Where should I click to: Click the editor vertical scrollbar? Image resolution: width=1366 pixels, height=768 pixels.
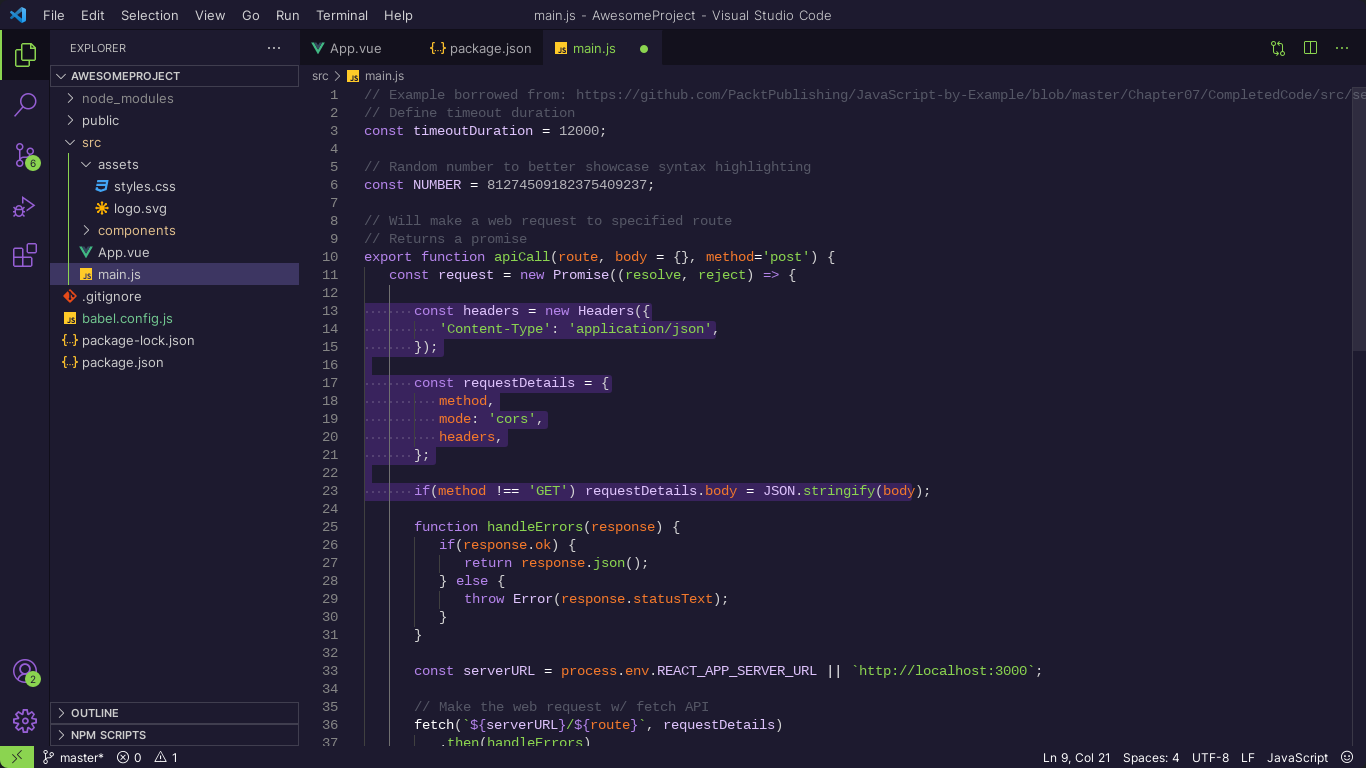point(1359,218)
